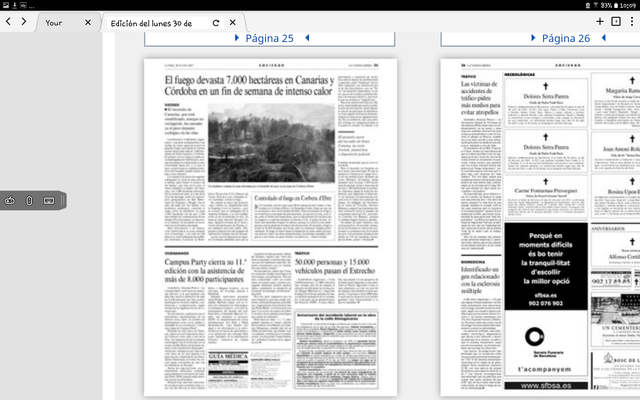640x400 pixels.
Task: Click the right arrow before Página 25
Action: [x=237, y=38]
